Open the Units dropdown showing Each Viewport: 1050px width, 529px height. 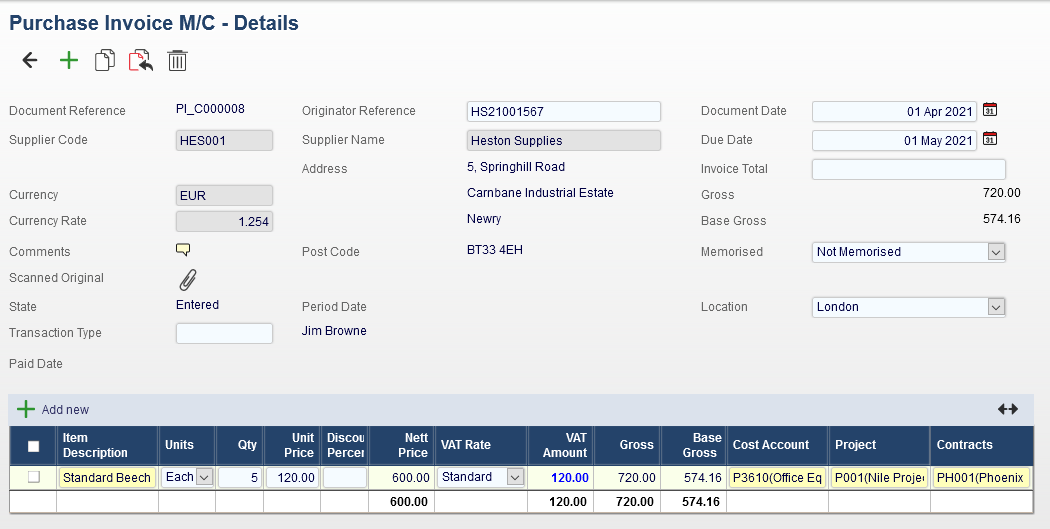tap(204, 478)
